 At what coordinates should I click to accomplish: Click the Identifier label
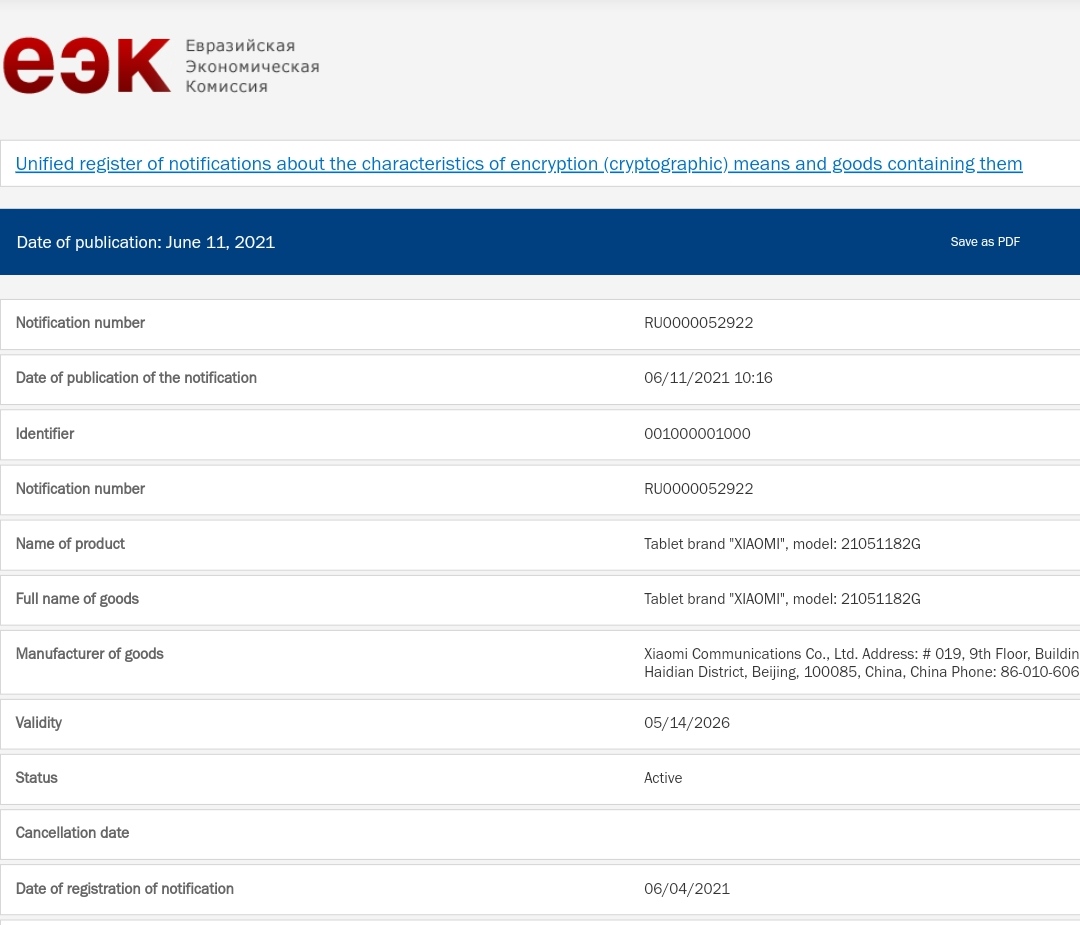(x=45, y=434)
